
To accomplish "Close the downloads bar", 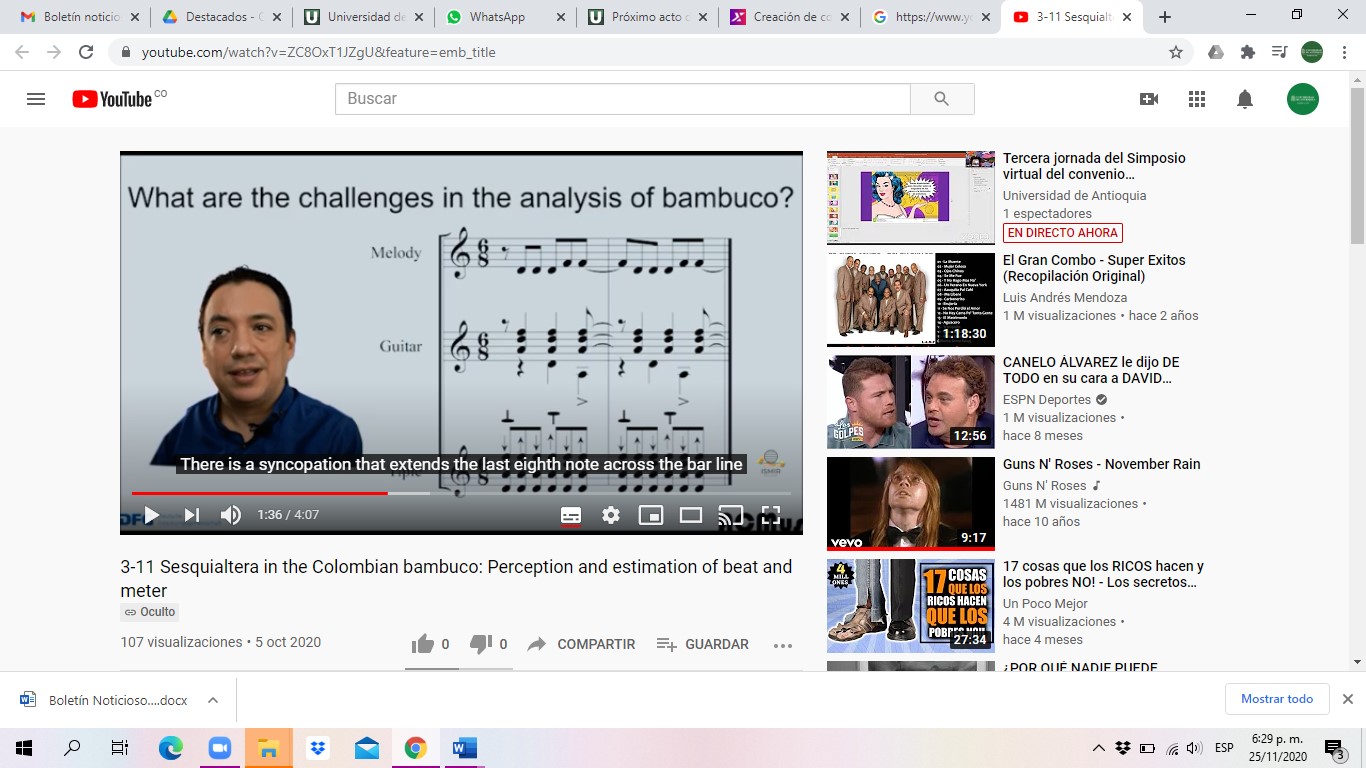I will pos(1347,699).
